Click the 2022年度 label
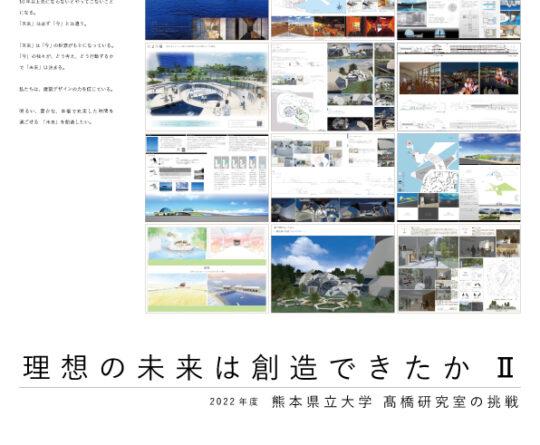 click(x=233, y=402)
